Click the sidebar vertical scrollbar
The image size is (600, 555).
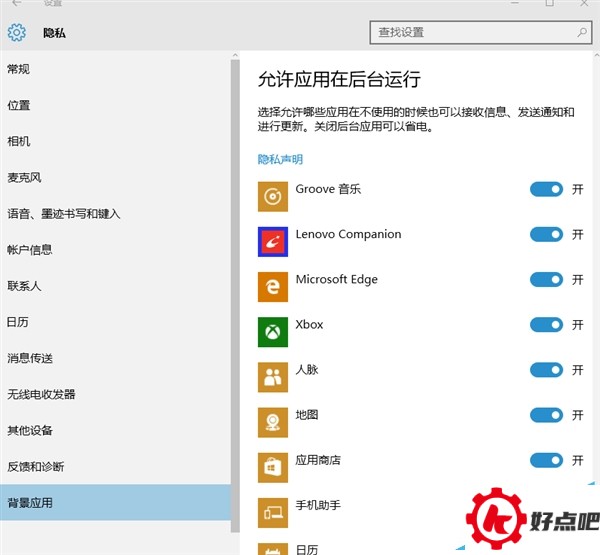[x=235, y=296]
